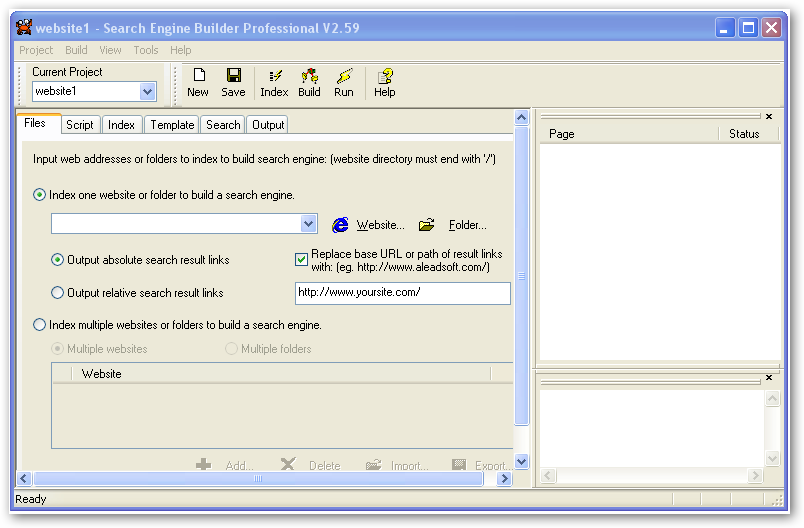Image resolution: width=804 pixels, height=528 pixels.
Task: Expand the Current Project dropdown
Action: tap(148, 92)
